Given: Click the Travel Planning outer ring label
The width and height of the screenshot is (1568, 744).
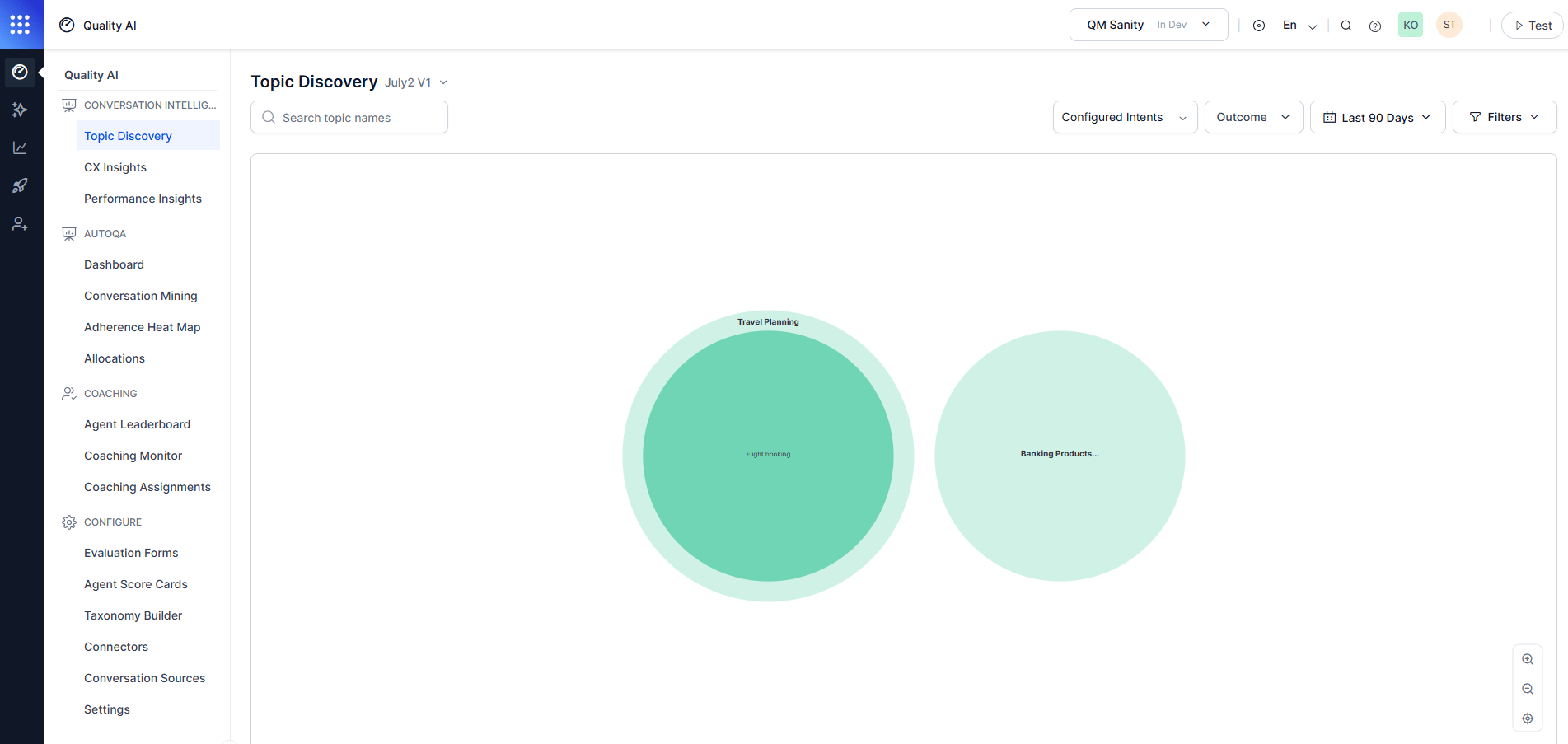Looking at the screenshot, I should tap(768, 321).
